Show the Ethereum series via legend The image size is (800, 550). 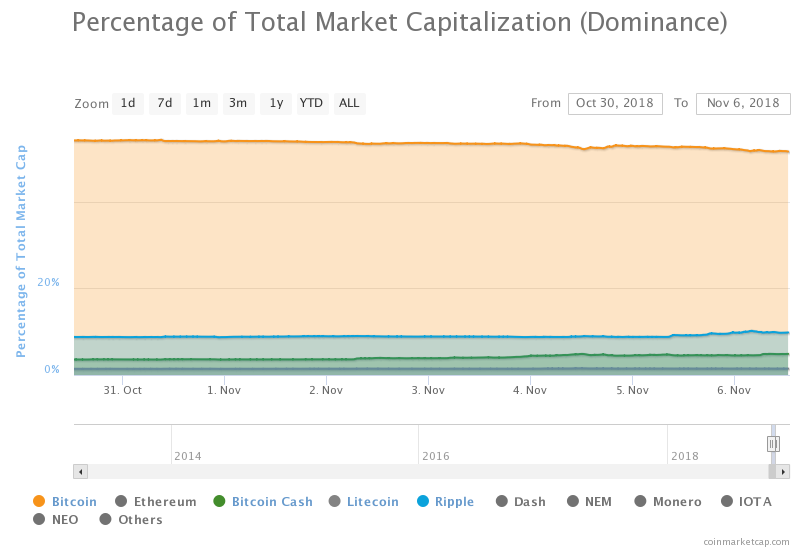(165, 502)
